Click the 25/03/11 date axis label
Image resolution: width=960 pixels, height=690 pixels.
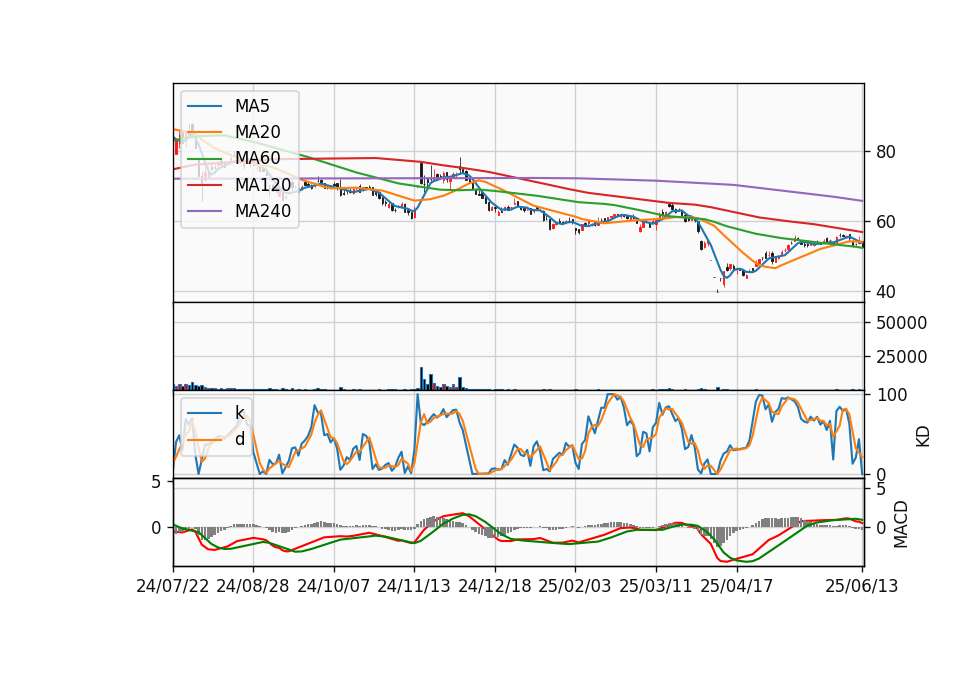pos(656,586)
